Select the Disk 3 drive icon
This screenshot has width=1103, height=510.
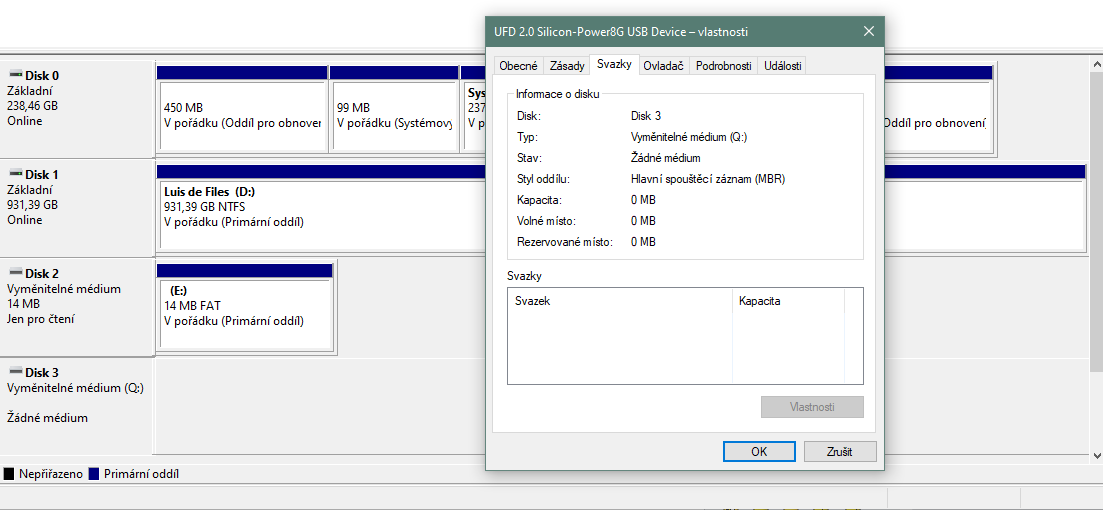[15, 372]
